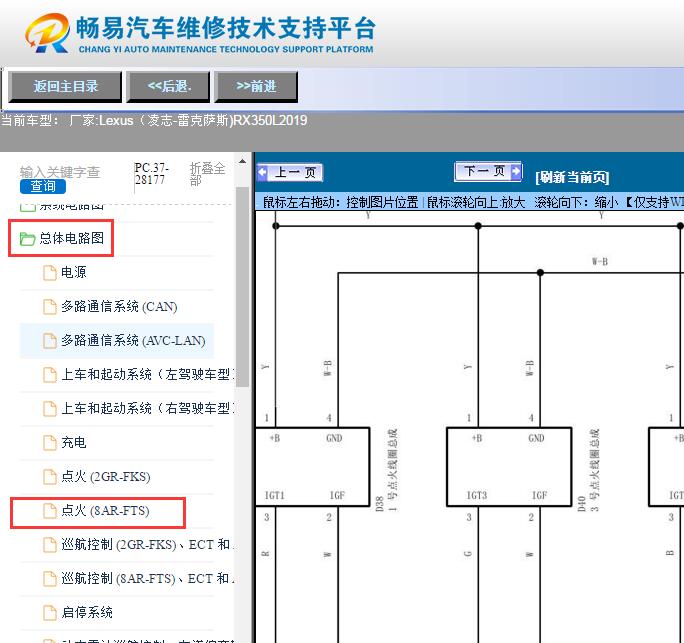This screenshot has width=684, height=643.
Task: Open the 充电 tree item
Action: 73,442
